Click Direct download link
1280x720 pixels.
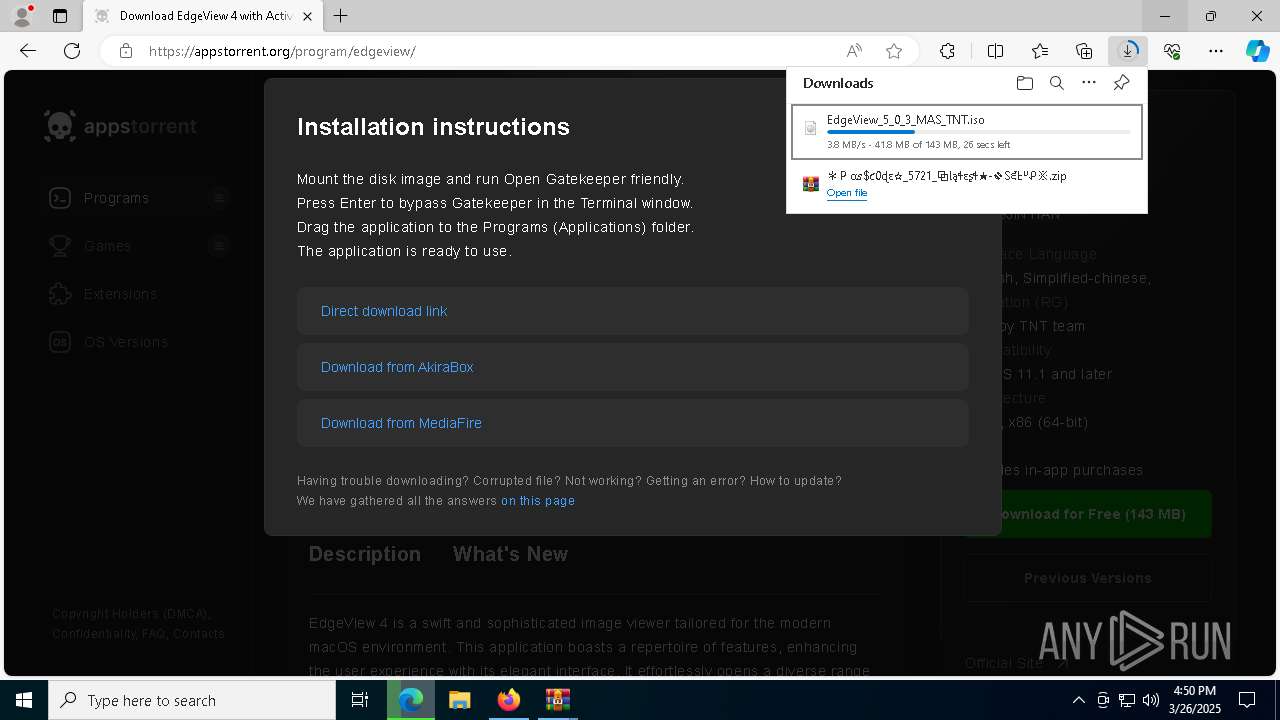point(384,311)
